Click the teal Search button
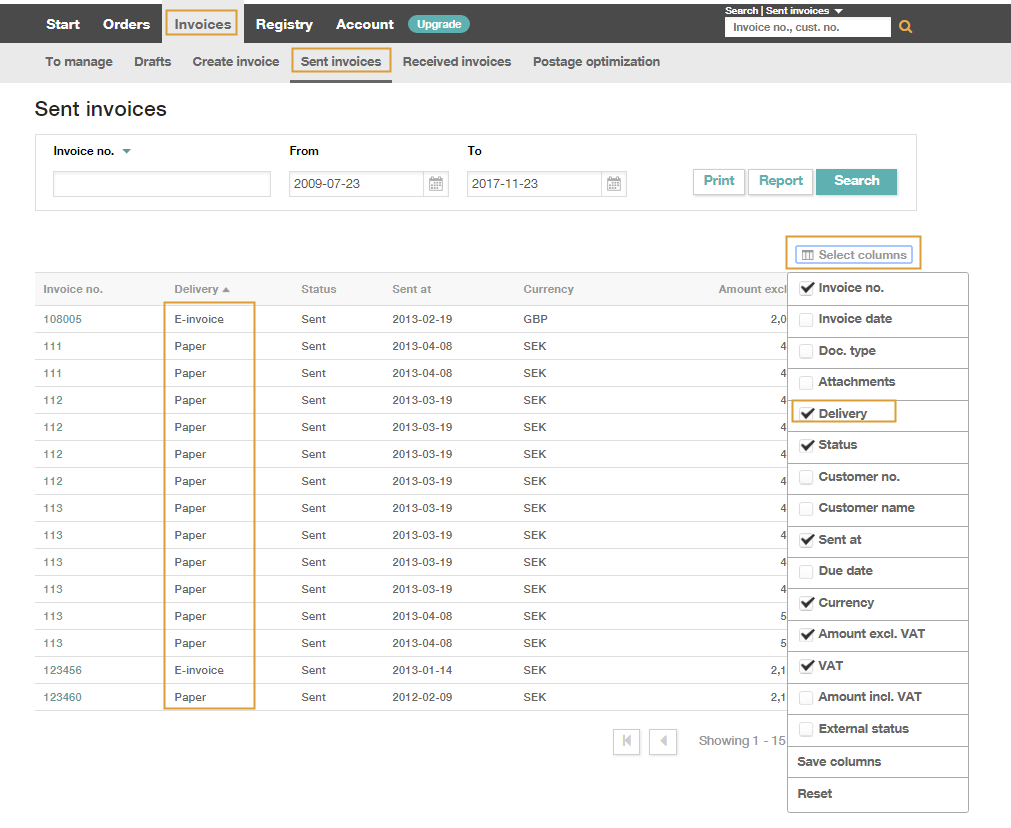This screenshot has height=828, width=1011. click(856, 181)
